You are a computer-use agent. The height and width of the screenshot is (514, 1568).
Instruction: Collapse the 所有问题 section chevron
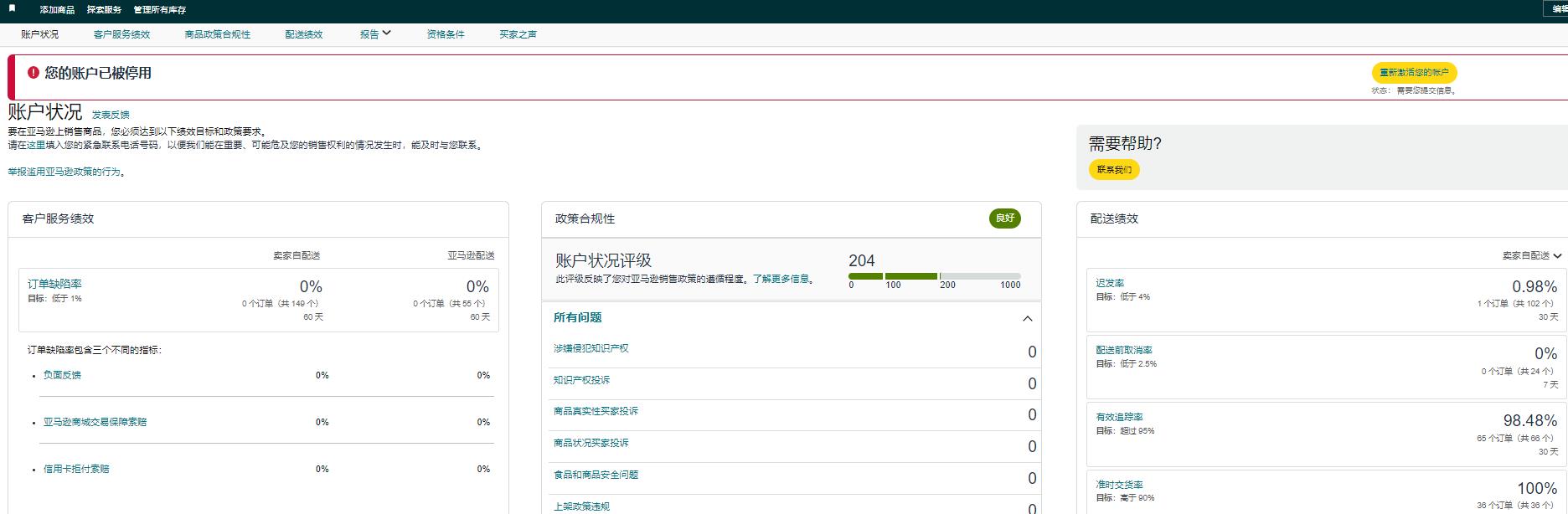(1027, 318)
